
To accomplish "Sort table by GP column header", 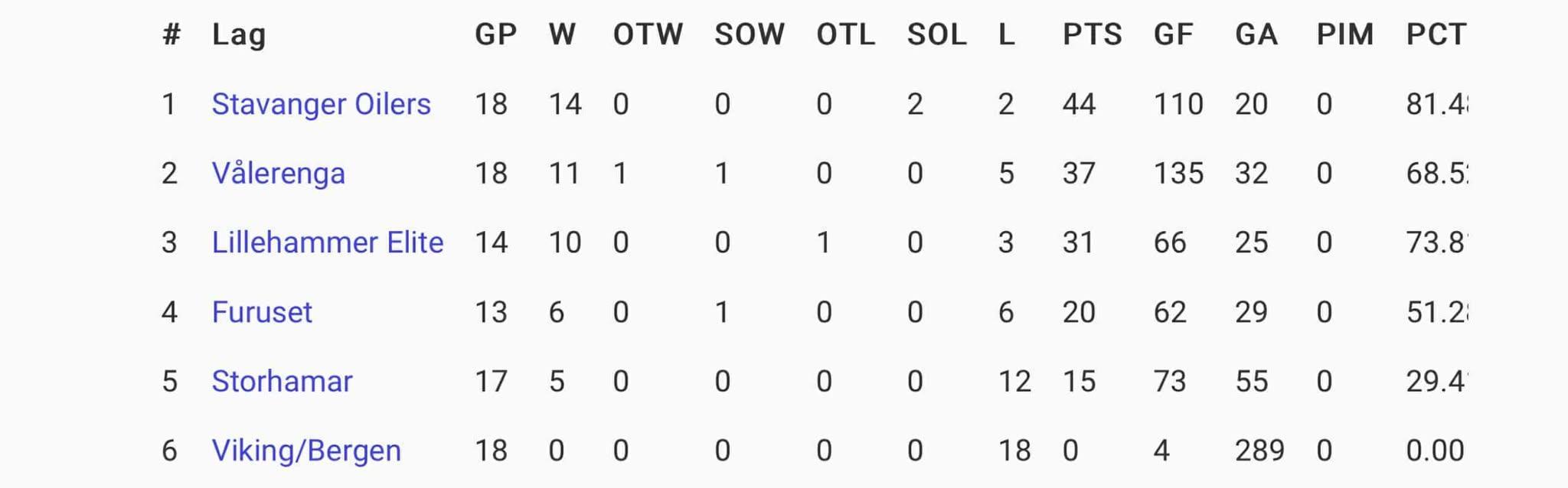I will click(x=495, y=34).
